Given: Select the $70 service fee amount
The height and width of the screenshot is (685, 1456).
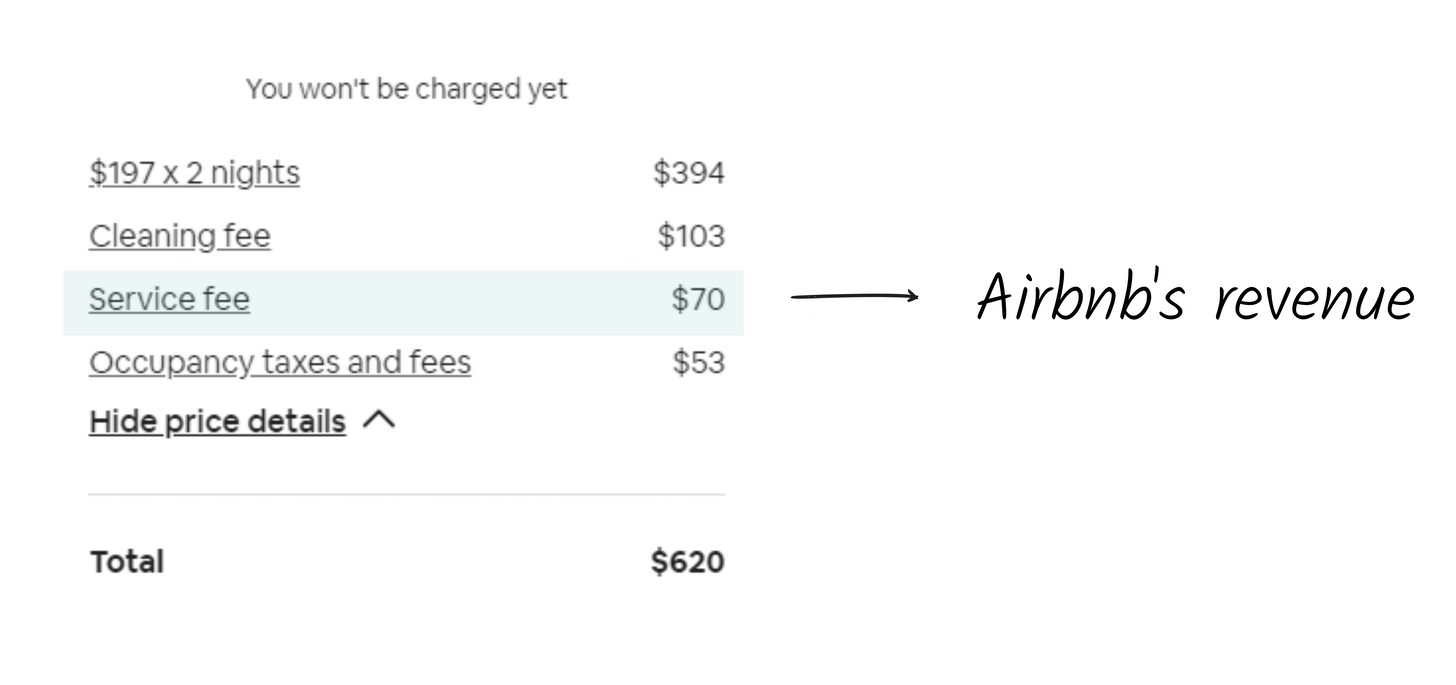Looking at the screenshot, I should (x=698, y=299).
